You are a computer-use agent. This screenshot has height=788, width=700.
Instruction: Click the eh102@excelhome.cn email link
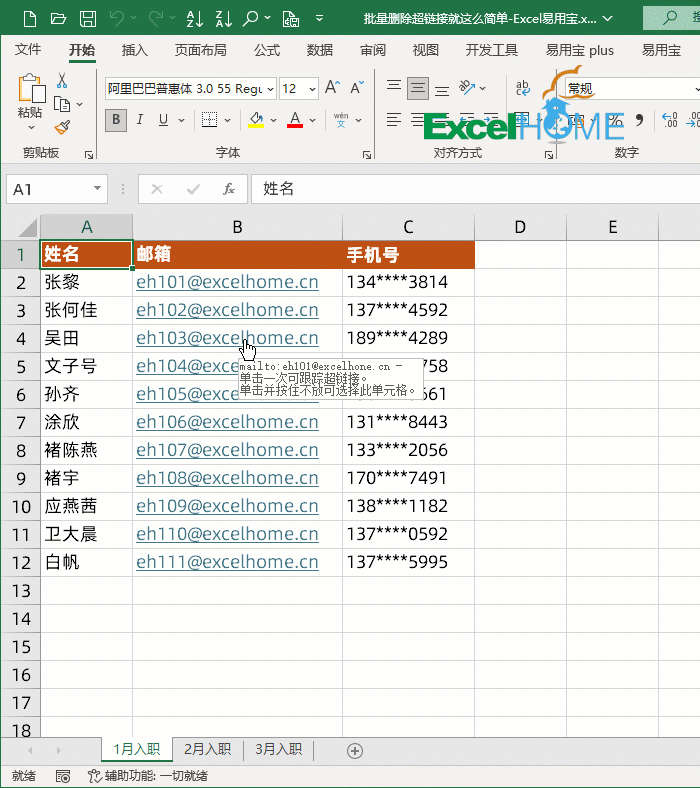tap(227, 310)
